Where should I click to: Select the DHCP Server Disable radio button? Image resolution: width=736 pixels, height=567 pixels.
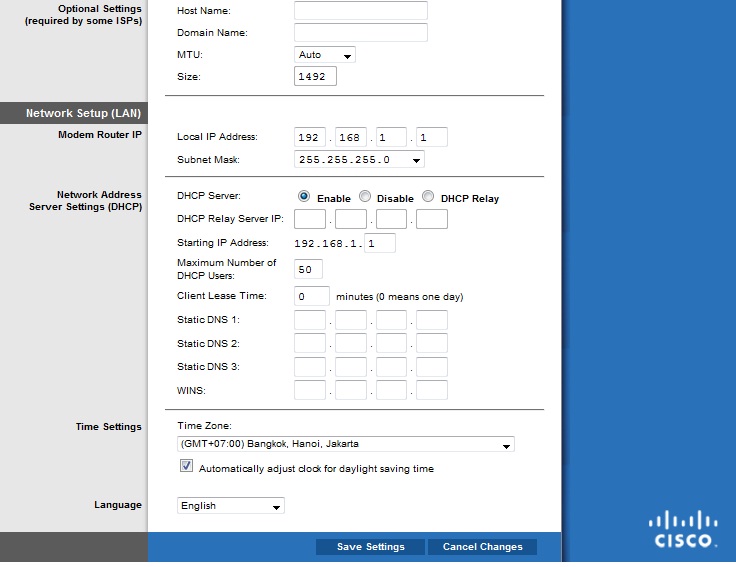[365, 196]
